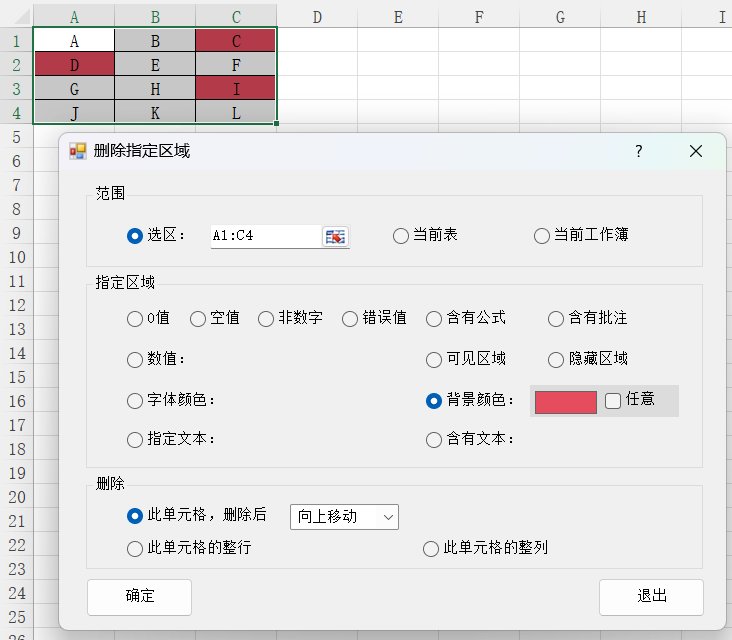Click the cell containing L
Viewport: 732px width, 640px height.
[236, 112]
